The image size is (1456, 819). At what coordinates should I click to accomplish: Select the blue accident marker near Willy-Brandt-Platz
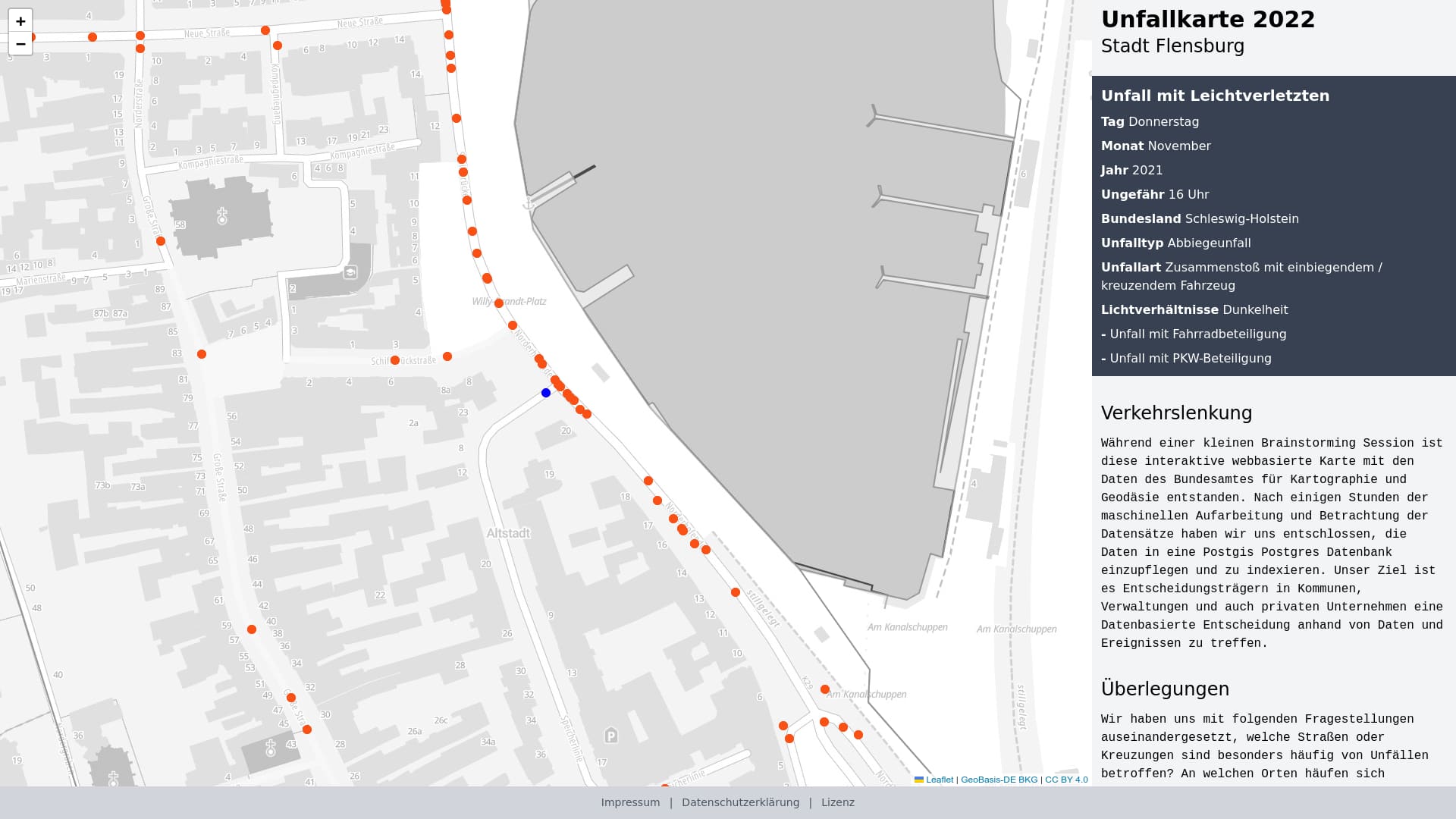(546, 392)
